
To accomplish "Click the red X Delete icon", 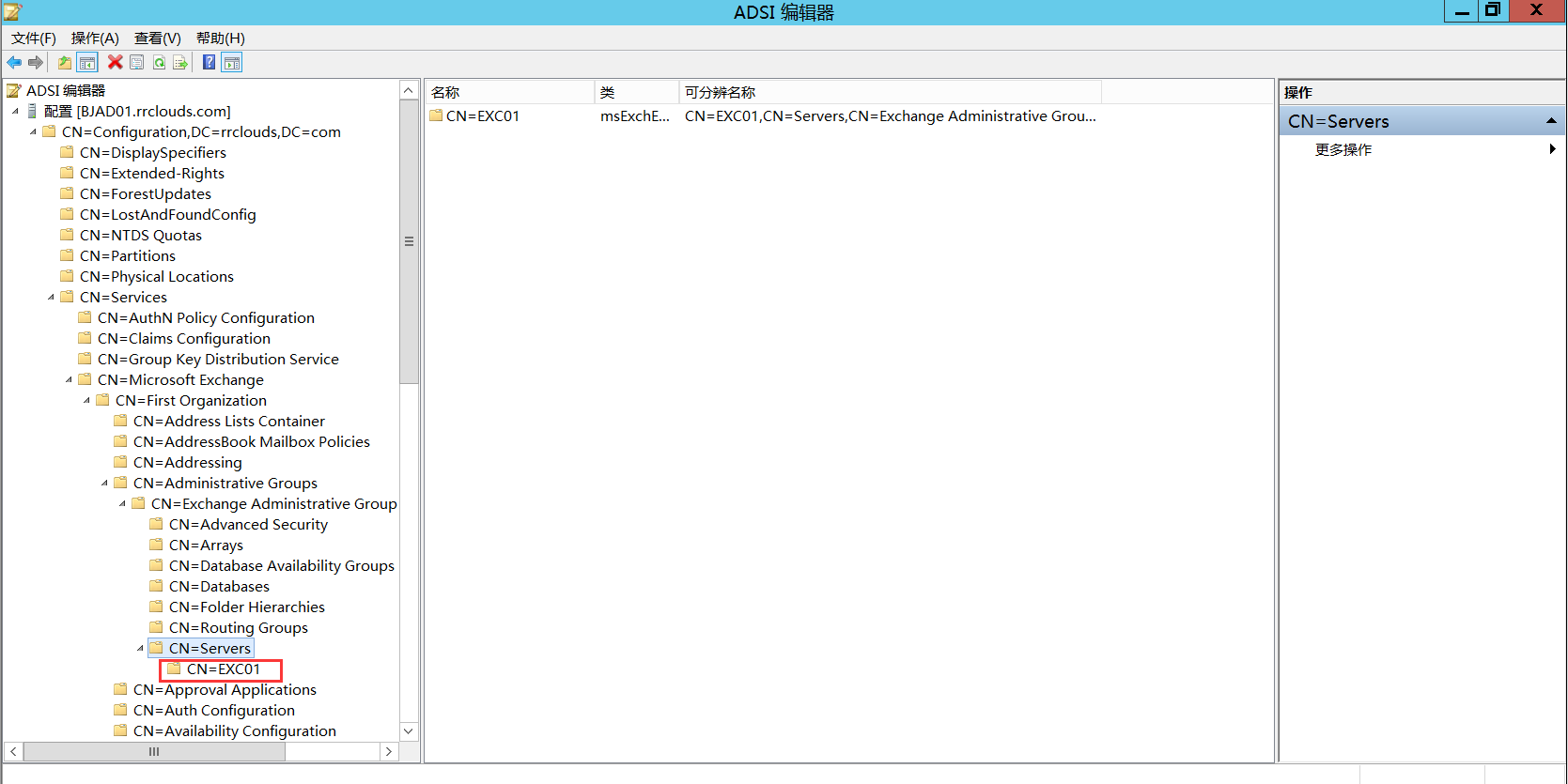I will click(x=115, y=62).
